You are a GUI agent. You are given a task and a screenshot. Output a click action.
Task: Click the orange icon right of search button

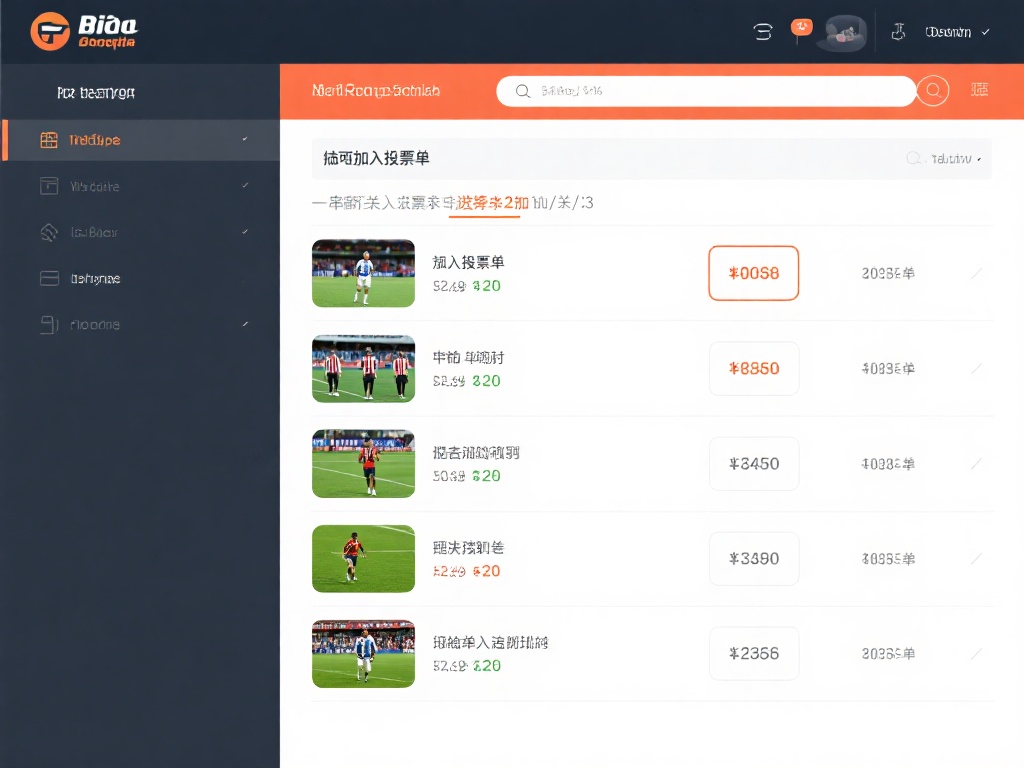(979, 90)
